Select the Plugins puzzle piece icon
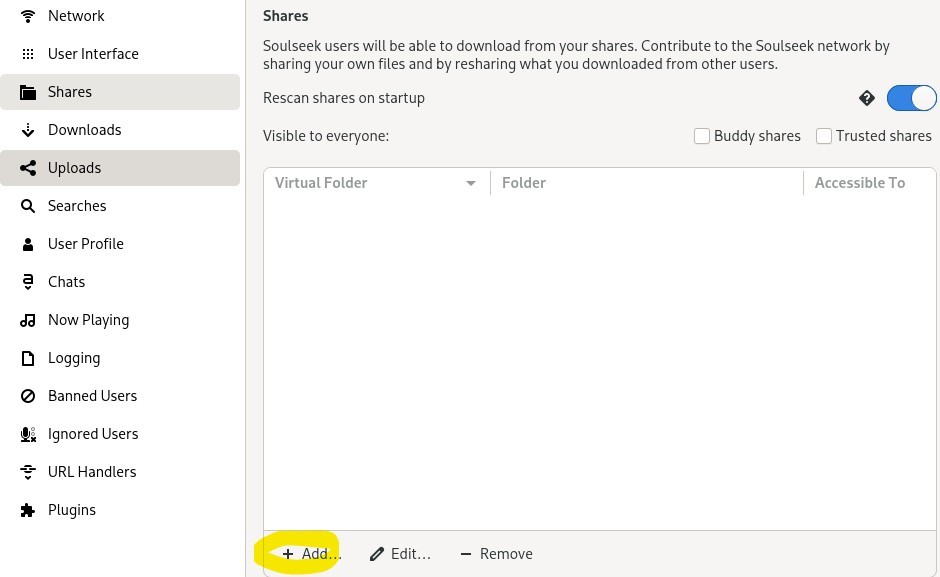Viewport: 940px width, 577px height. (x=28, y=510)
